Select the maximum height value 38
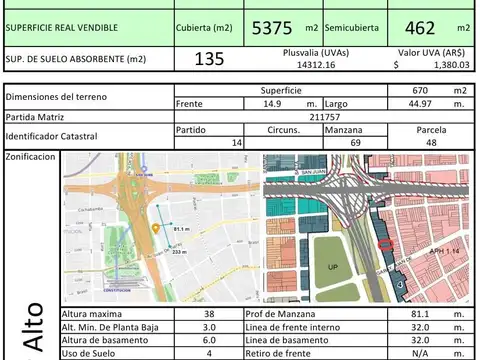This screenshot has width=480, height=360. coord(209,314)
